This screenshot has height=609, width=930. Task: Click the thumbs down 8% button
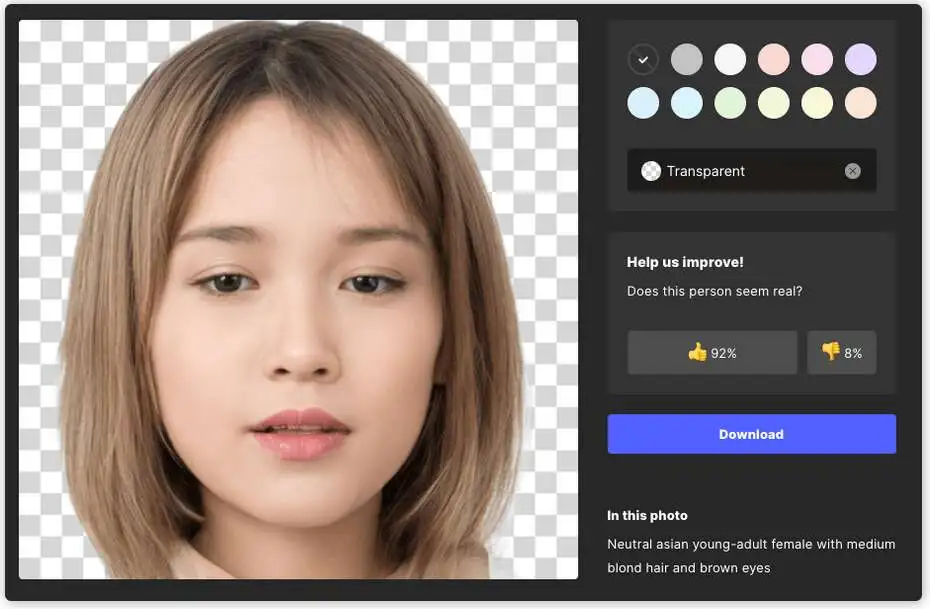(841, 353)
